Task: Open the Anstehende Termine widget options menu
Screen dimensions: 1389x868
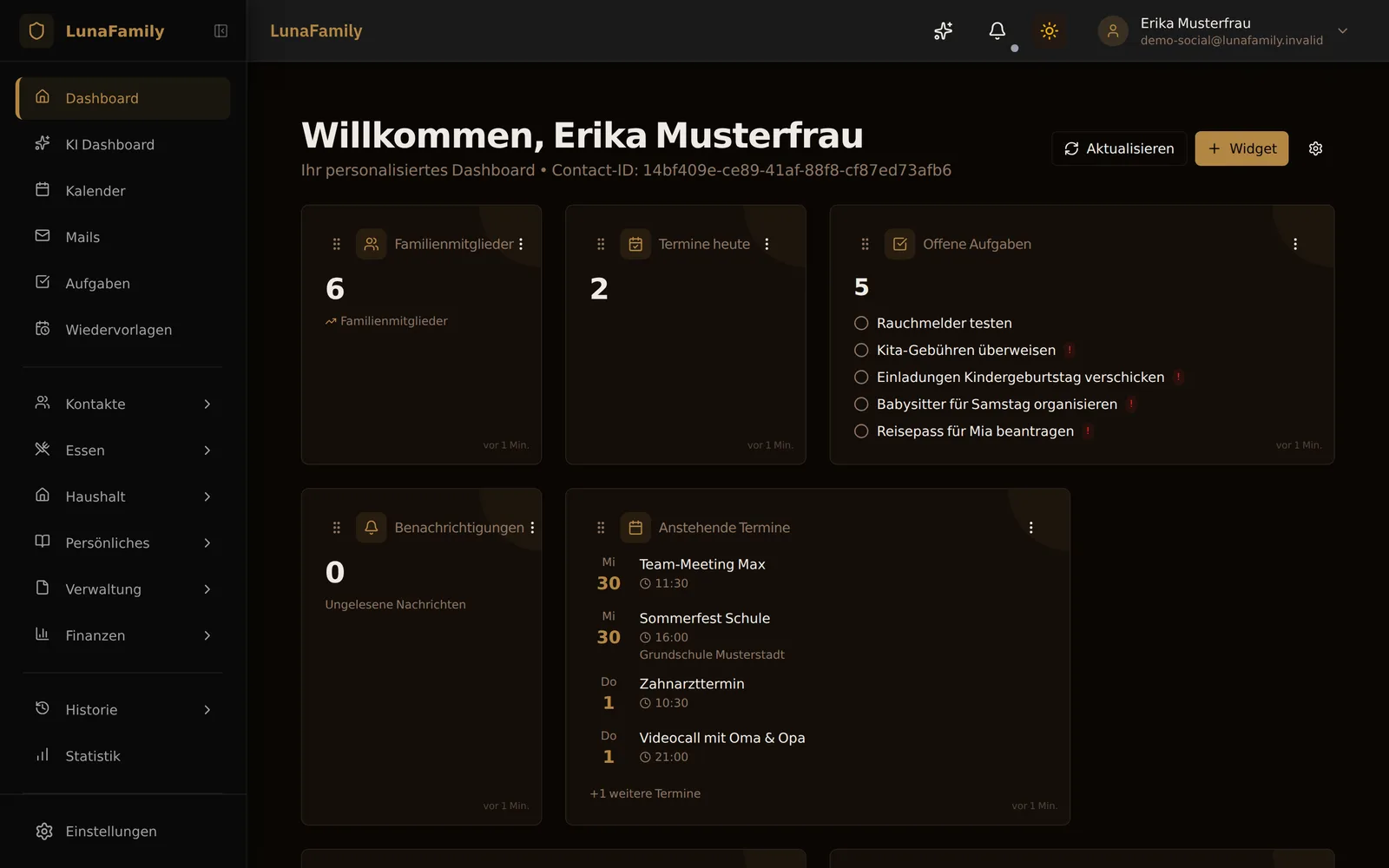Action: pyautogui.click(x=1030, y=528)
